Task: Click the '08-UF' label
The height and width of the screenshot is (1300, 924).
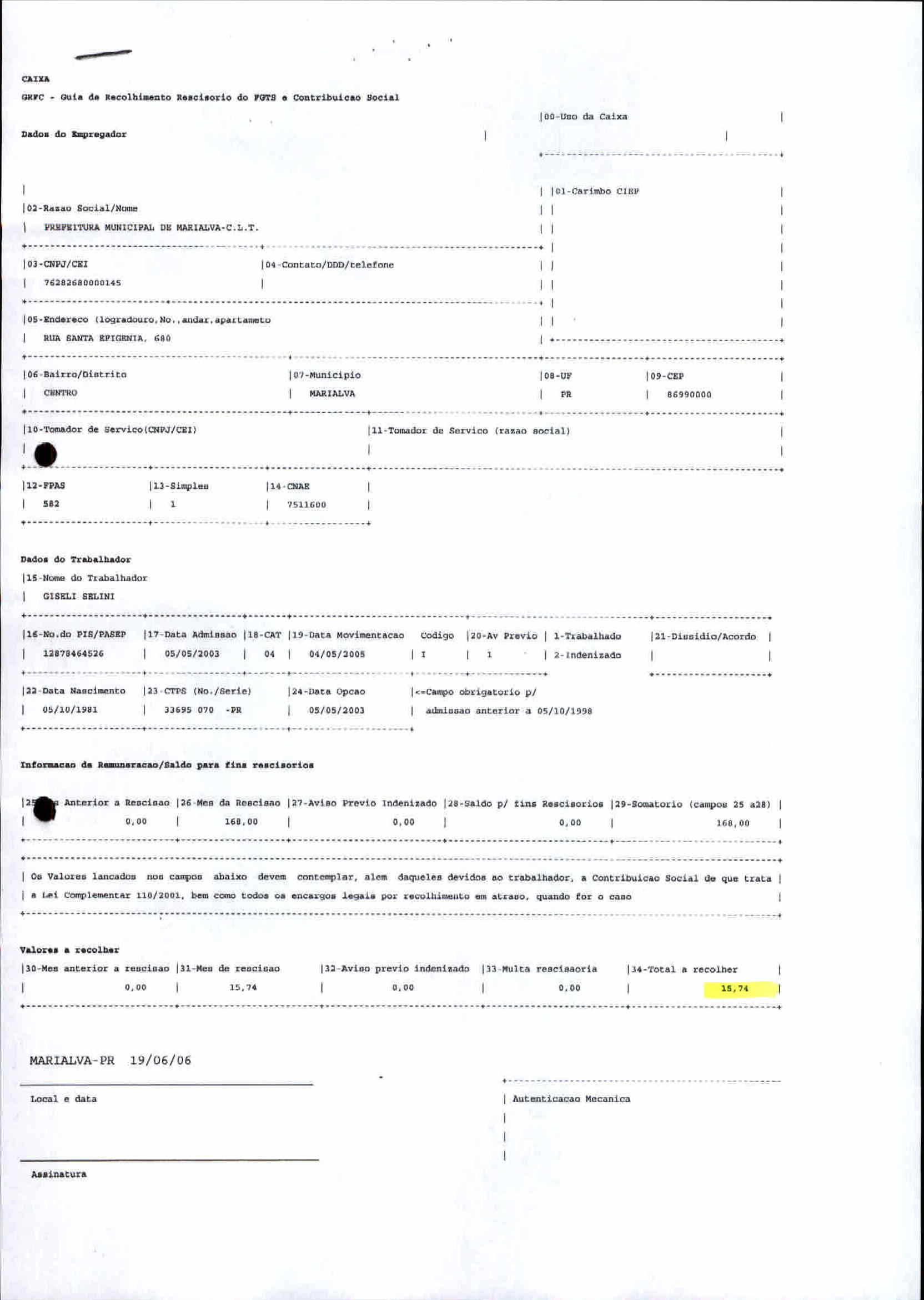Action: tap(558, 376)
